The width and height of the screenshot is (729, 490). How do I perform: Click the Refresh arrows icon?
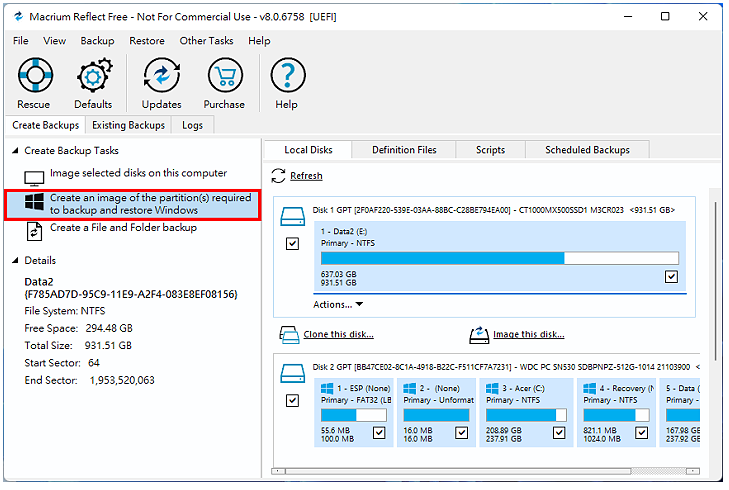pyautogui.click(x=278, y=176)
